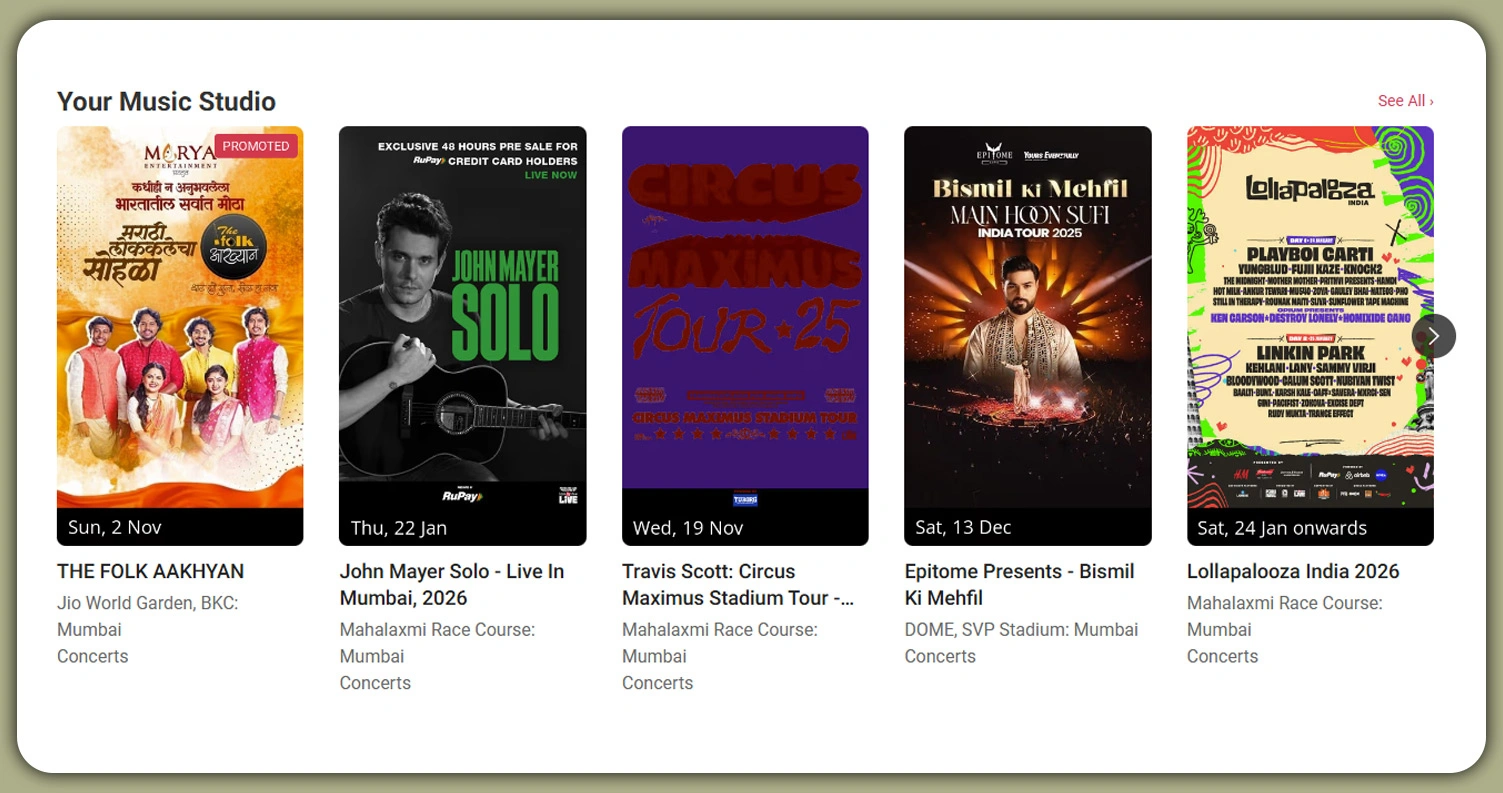The width and height of the screenshot is (1503, 793).
Task: Select the Bismil Ki Mehfil poster
Action: (x=1027, y=317)
